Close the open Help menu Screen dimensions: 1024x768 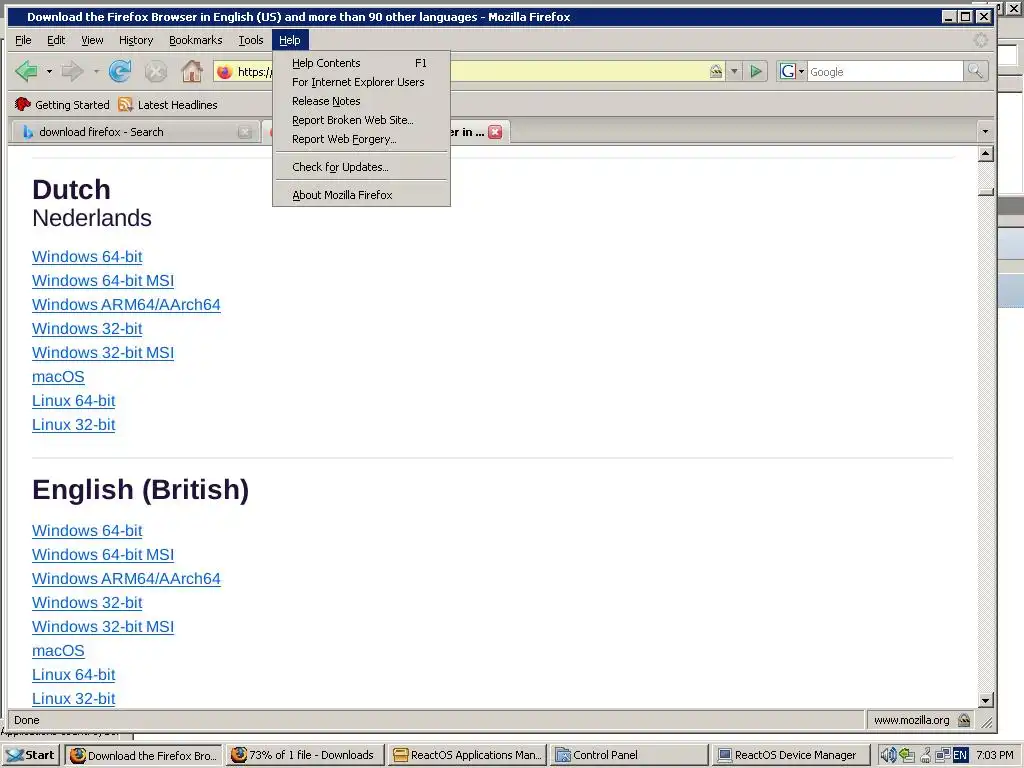click(290, 40)
